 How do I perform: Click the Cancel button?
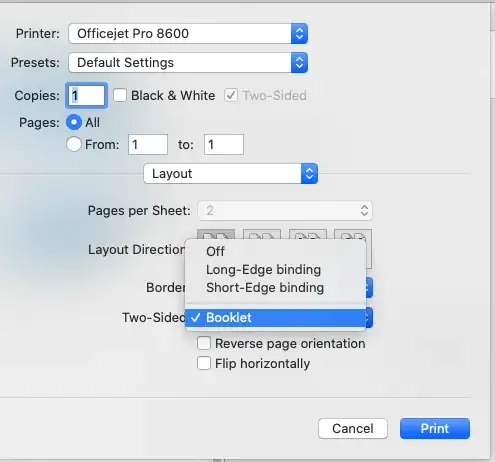tap(353, 429)
